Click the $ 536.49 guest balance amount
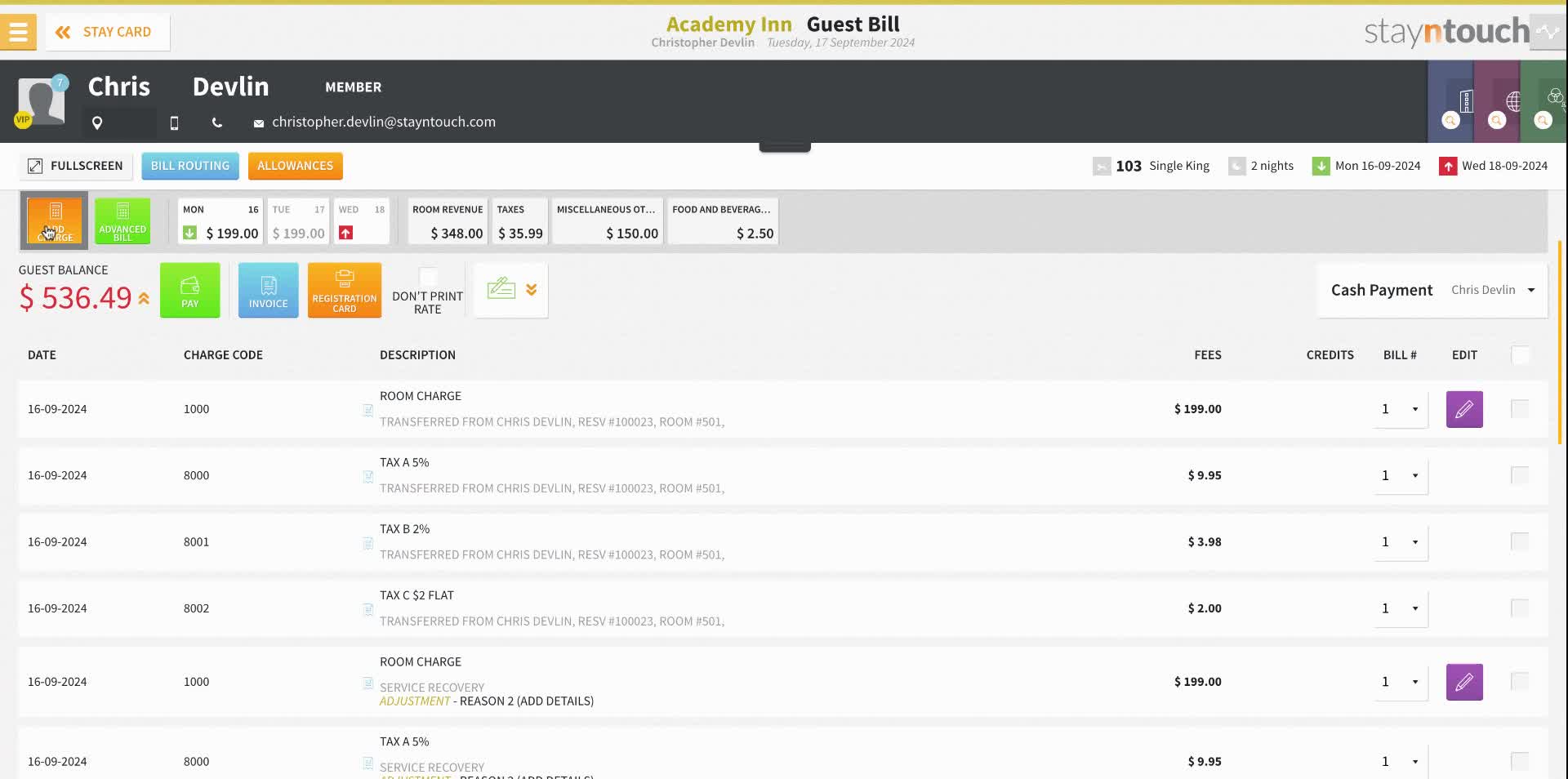 point(75,298)
